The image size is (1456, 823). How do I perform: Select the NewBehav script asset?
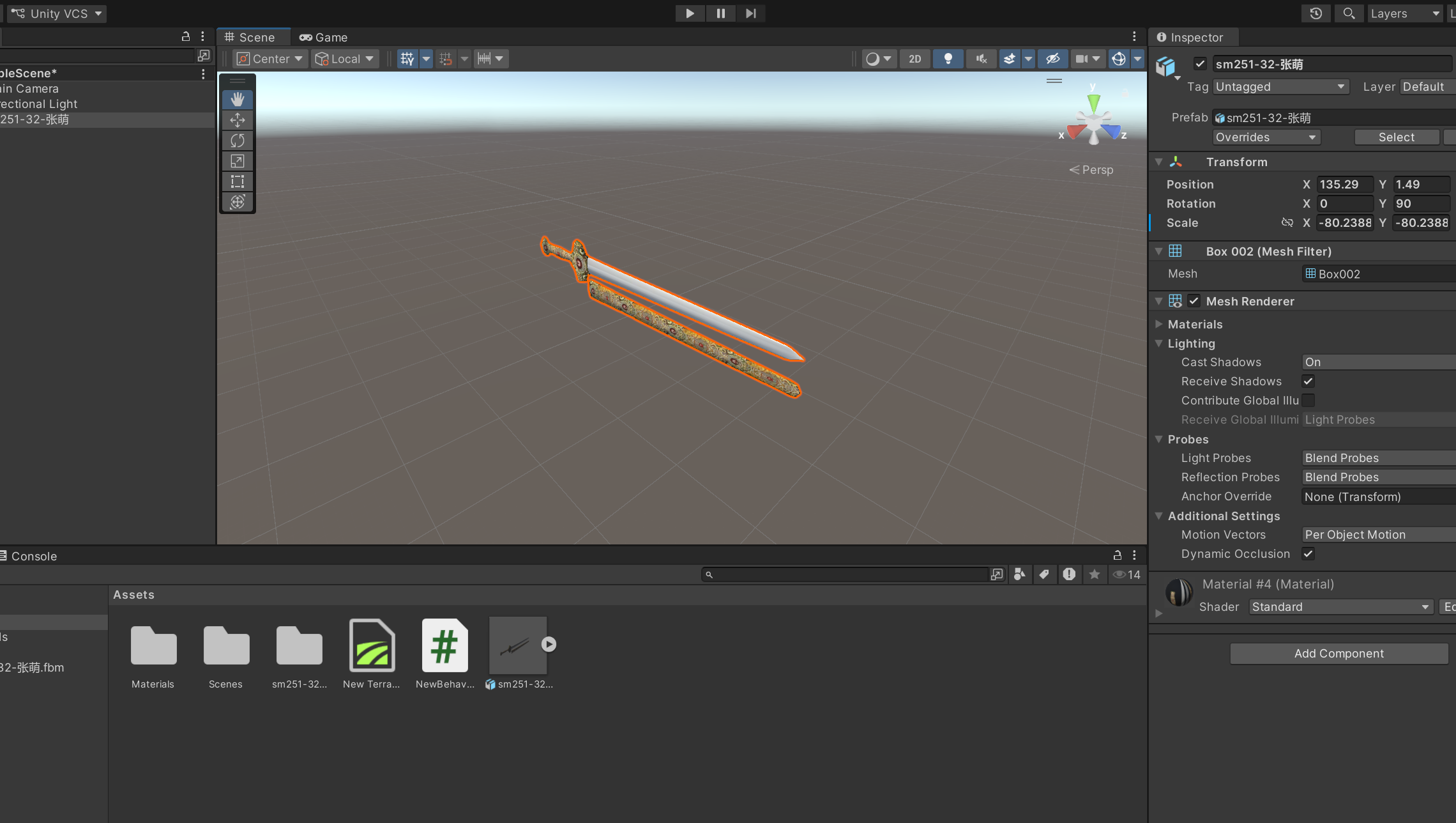click(x=445, y=654)
